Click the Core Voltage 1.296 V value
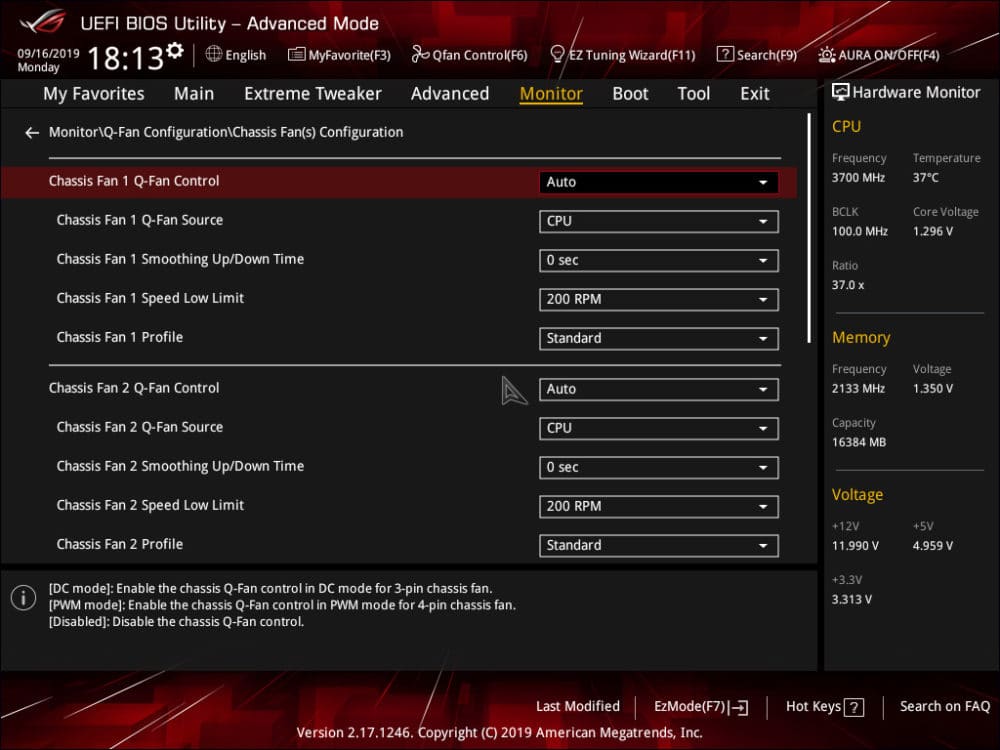Viewport: 1000px width, 750px height. [x=932, y=232]
